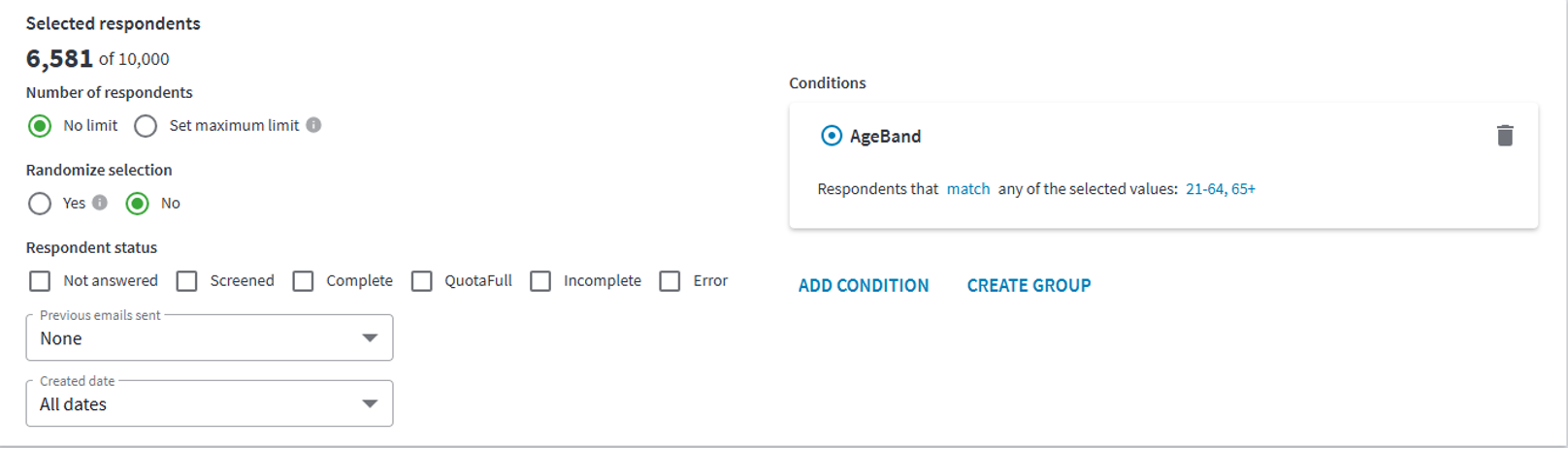Image resolution: width=1568 pixels, height=449 pixels.
Task: Check the Error status checkbox
Action: click(x=670, y=281)
